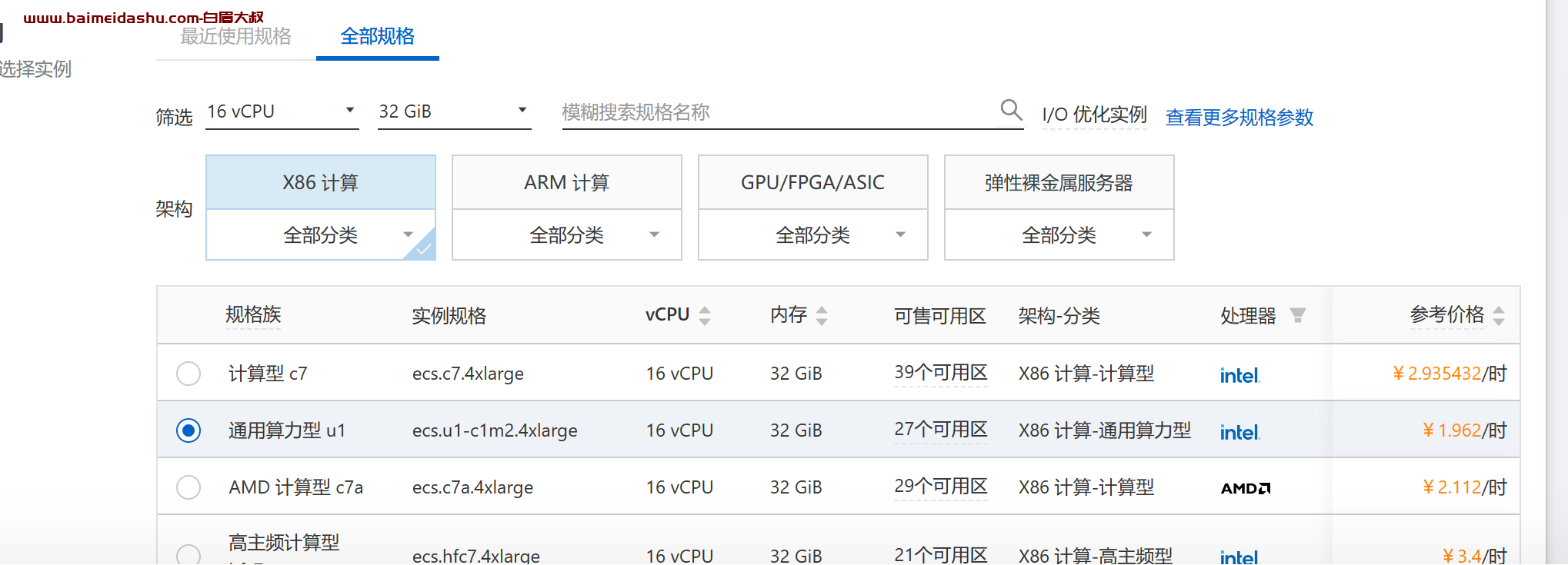Click ecs.u1-c1m2.4xlarge instance name

tap(495, 431)
